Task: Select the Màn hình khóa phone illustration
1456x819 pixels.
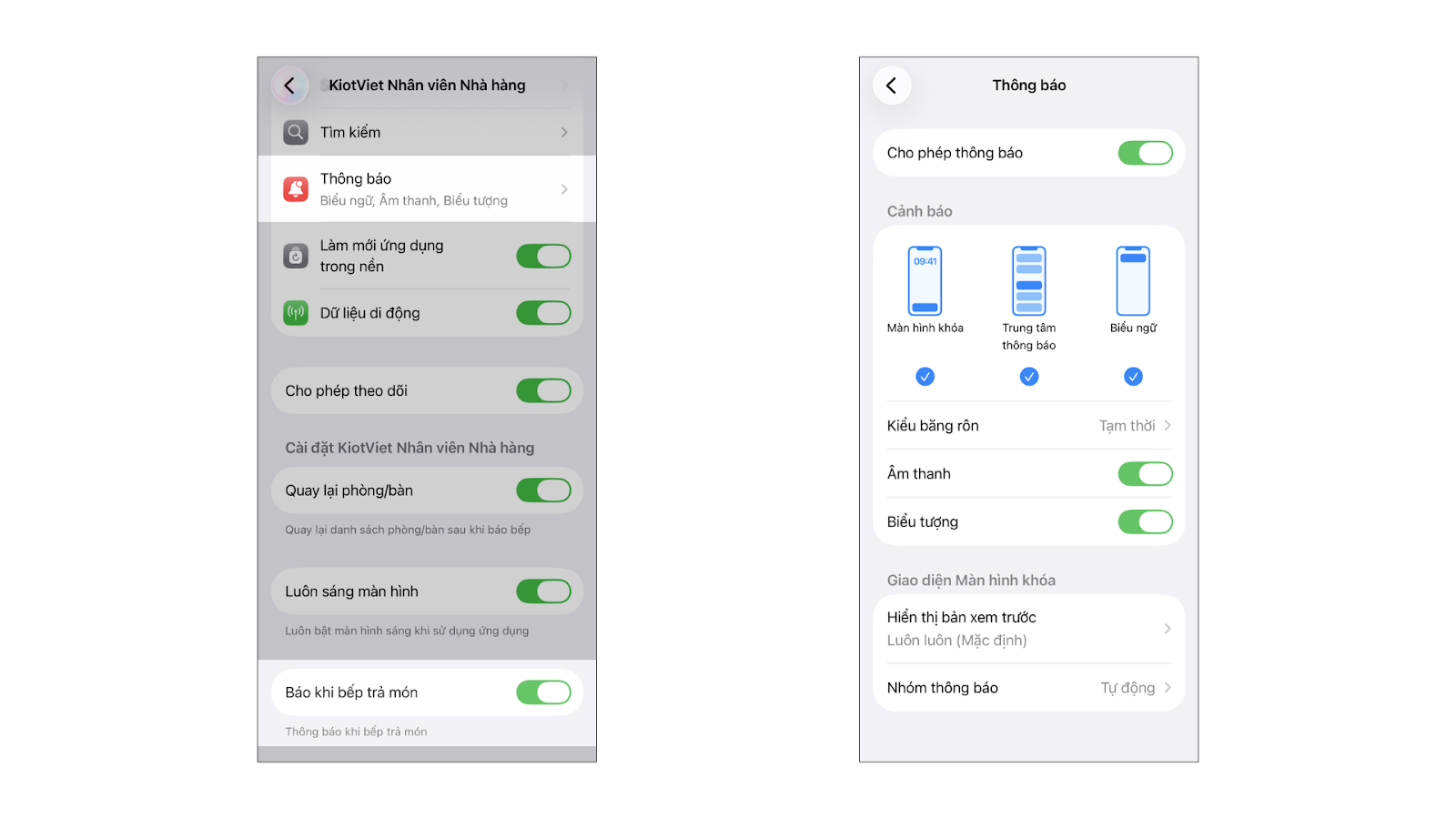Action: point(925,281)
